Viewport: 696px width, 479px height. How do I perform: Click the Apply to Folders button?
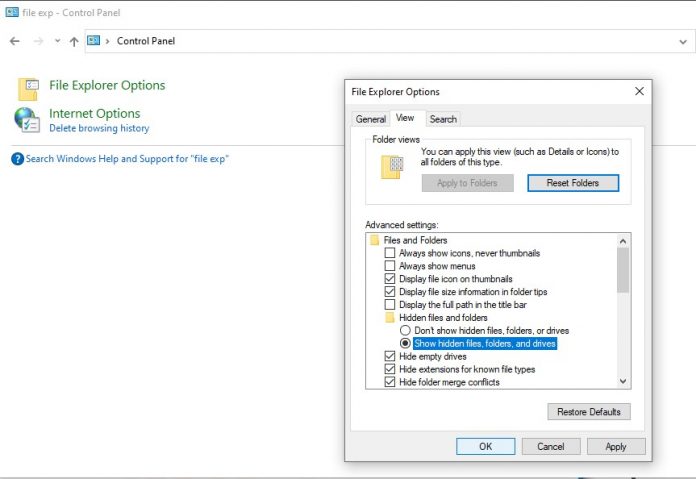467,183
